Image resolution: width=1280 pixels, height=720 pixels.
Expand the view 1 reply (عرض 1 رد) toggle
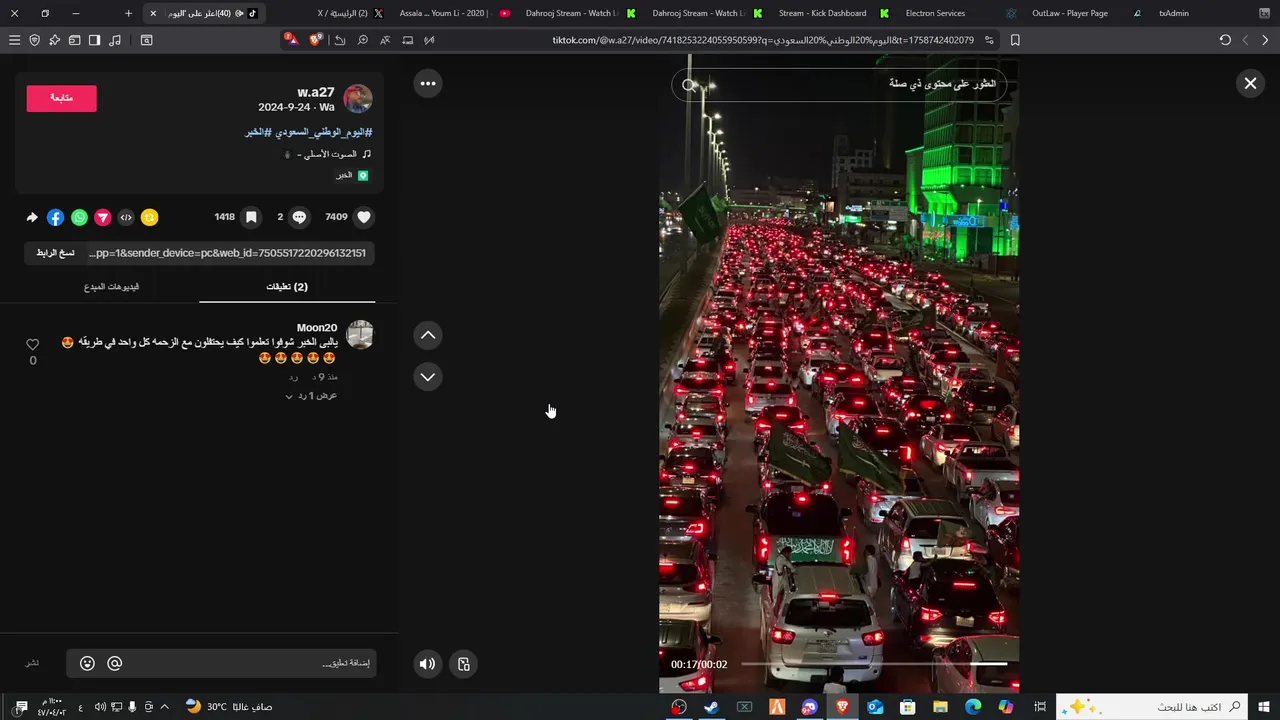point(311,396)
